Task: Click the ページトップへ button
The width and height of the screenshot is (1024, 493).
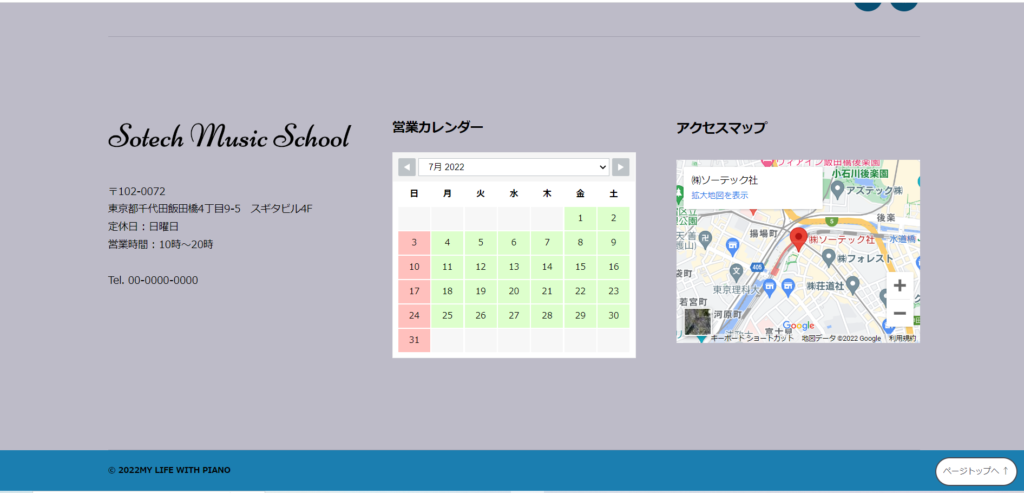Action: tap(975, 471)
